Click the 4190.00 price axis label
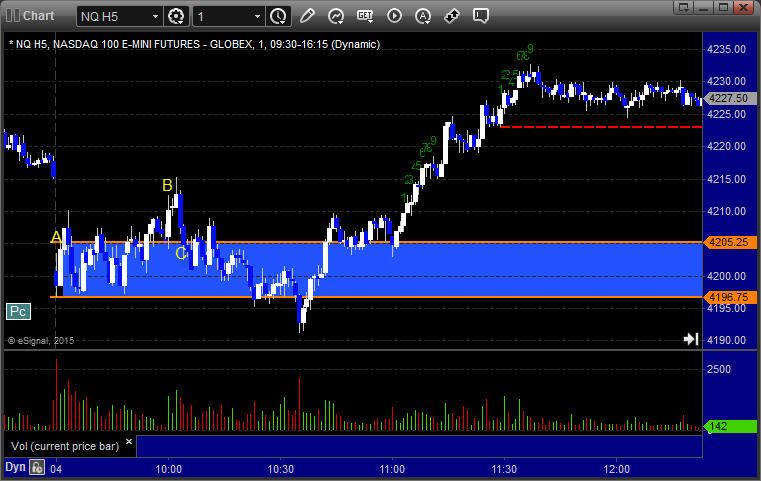The height and width of the screenshot is (481, 761). click(x=727, y=340)
